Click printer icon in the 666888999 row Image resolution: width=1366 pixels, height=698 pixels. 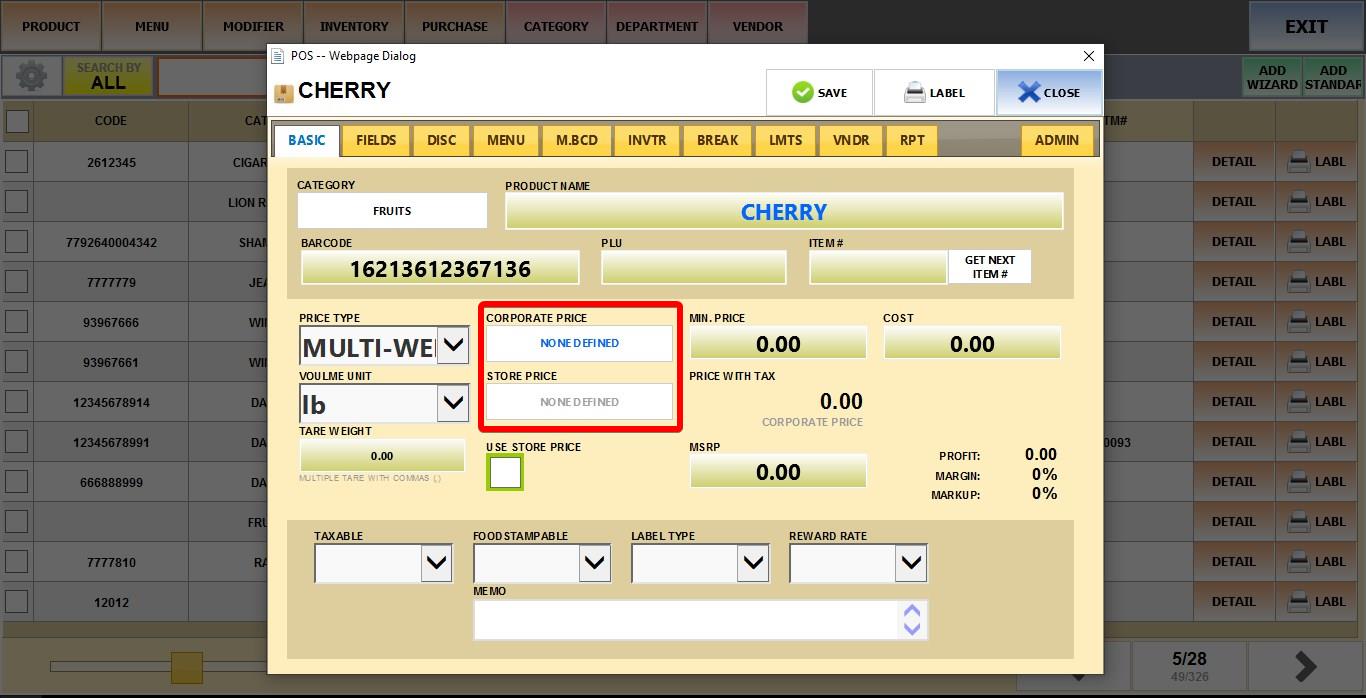(1298, 481)
